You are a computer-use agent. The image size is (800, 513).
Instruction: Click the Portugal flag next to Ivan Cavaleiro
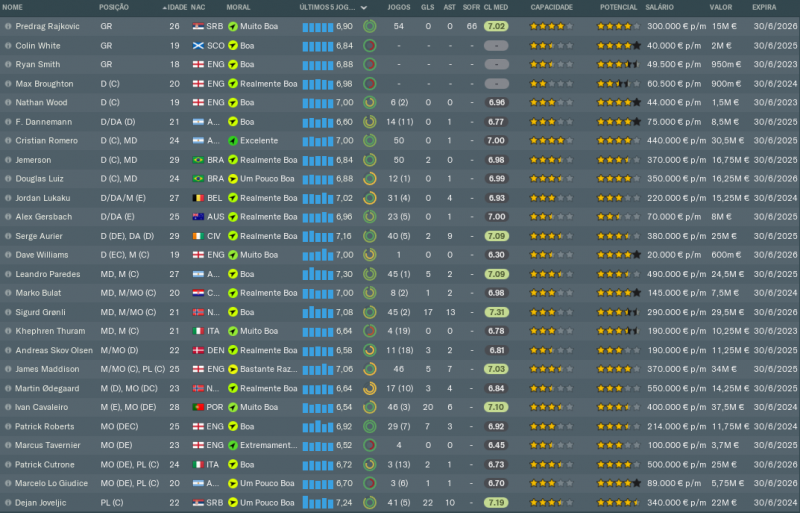click(198, 407)
